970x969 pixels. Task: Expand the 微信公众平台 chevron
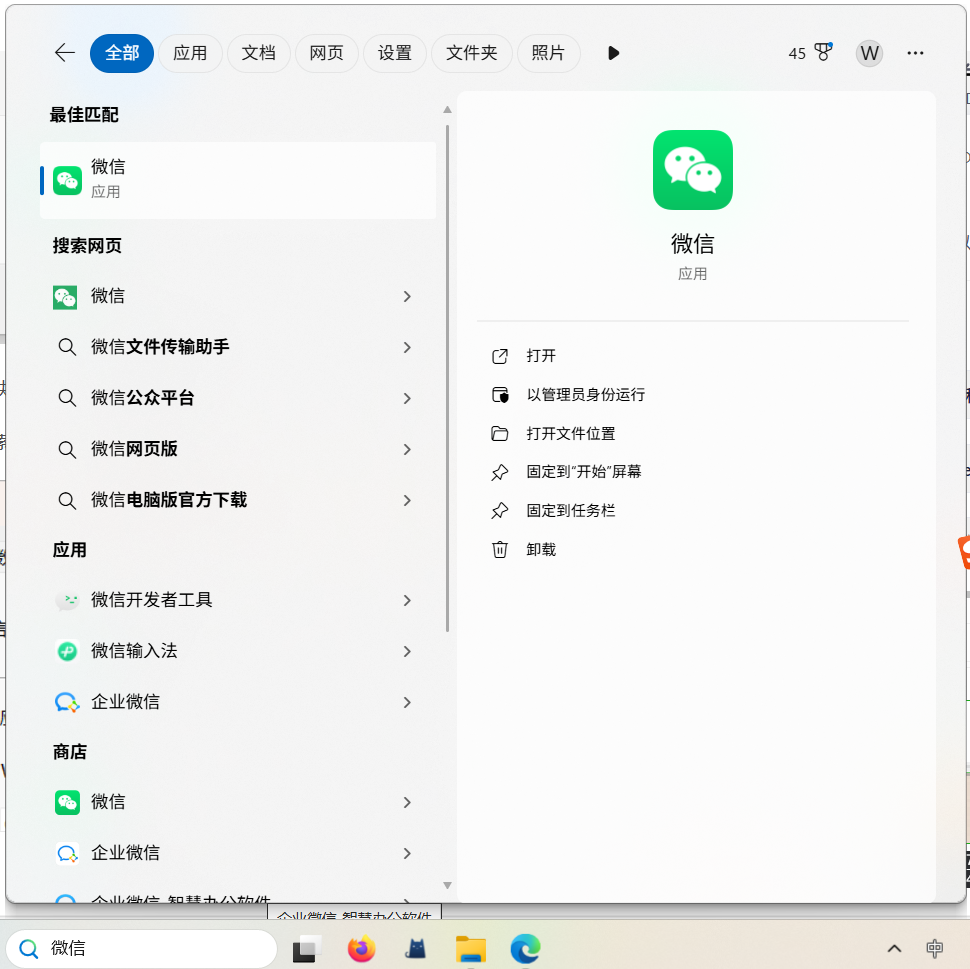pyautogui.click(x=407, y=398)
